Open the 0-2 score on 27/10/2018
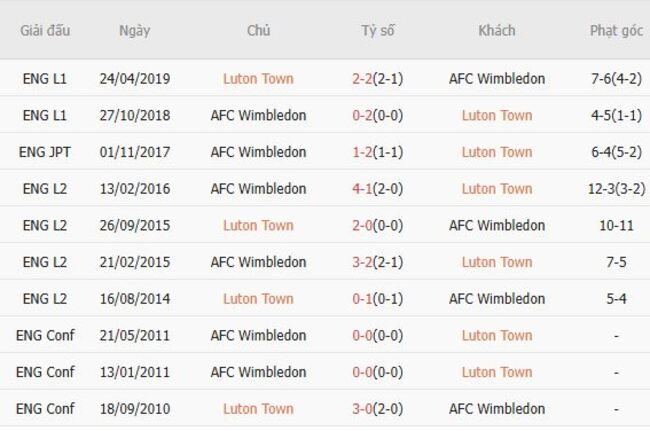 pyautogui.click(x=366, y=115)
